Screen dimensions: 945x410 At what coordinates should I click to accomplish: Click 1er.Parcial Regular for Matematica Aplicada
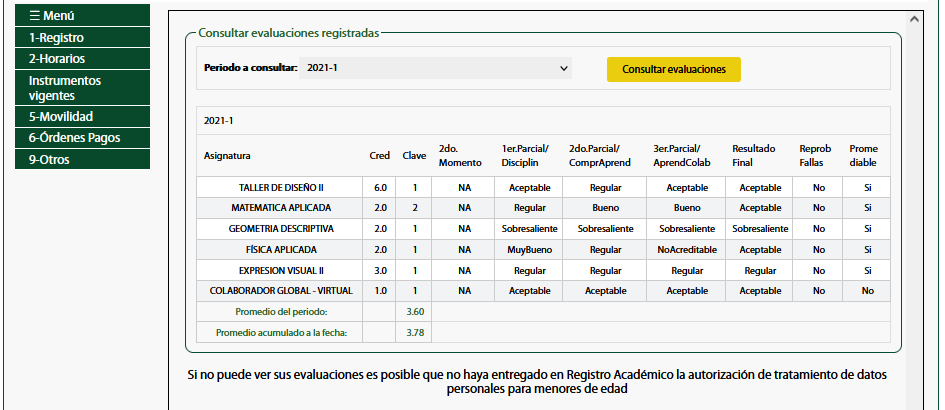(x=530, y=208)
